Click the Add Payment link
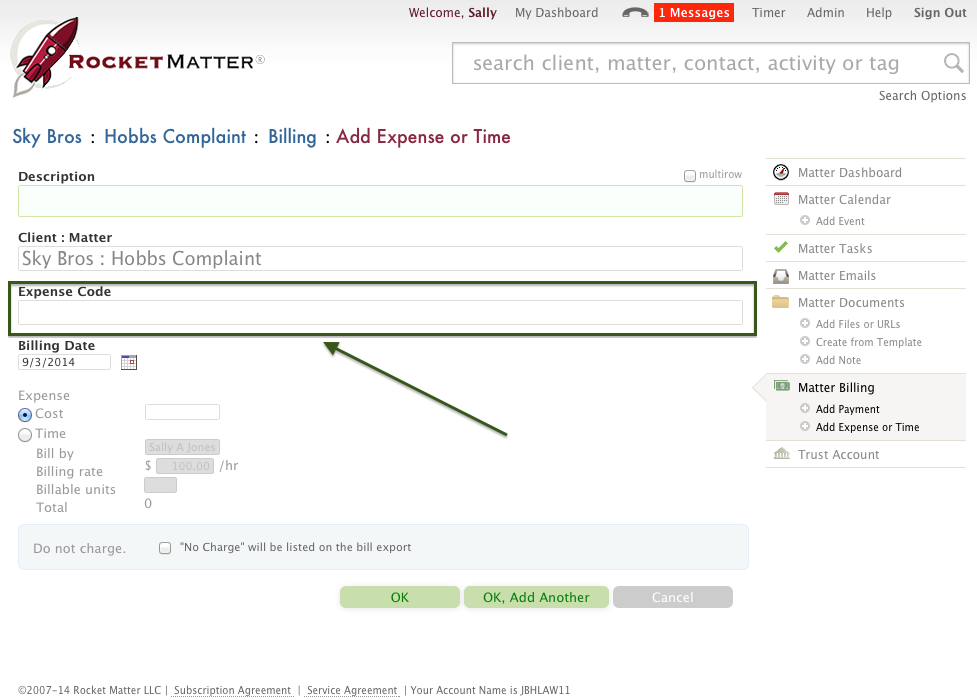The image size is (977, 700). tap(847, 409)
